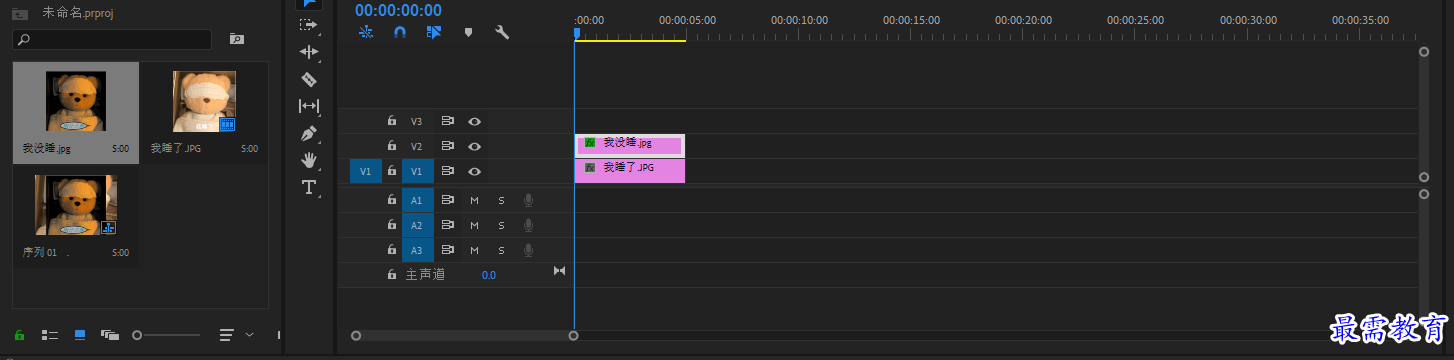Select the Ripple Edit tool

(x=309, y=51)
